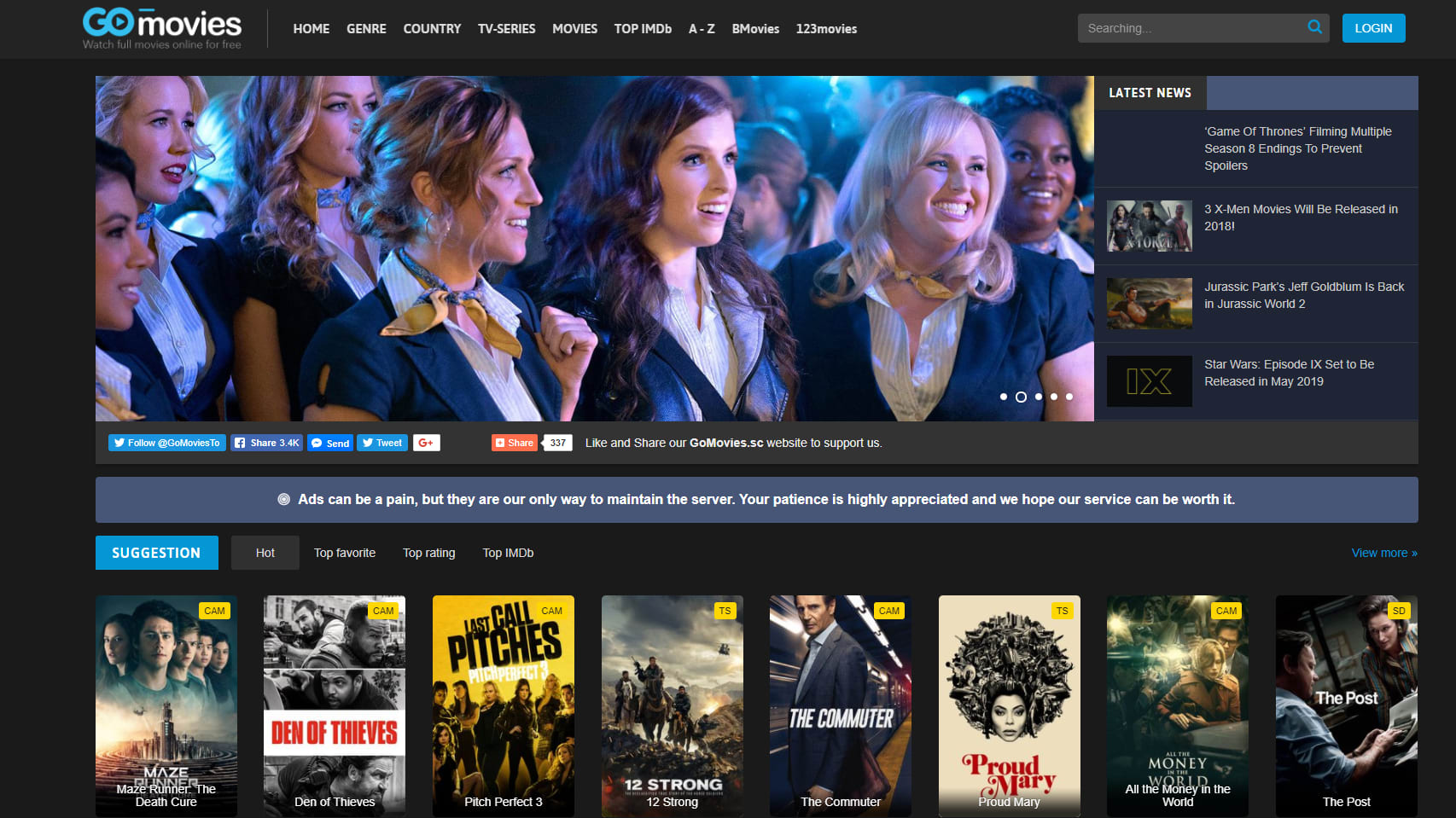Select the Top IMDb suggestion tab

[509, 553]
